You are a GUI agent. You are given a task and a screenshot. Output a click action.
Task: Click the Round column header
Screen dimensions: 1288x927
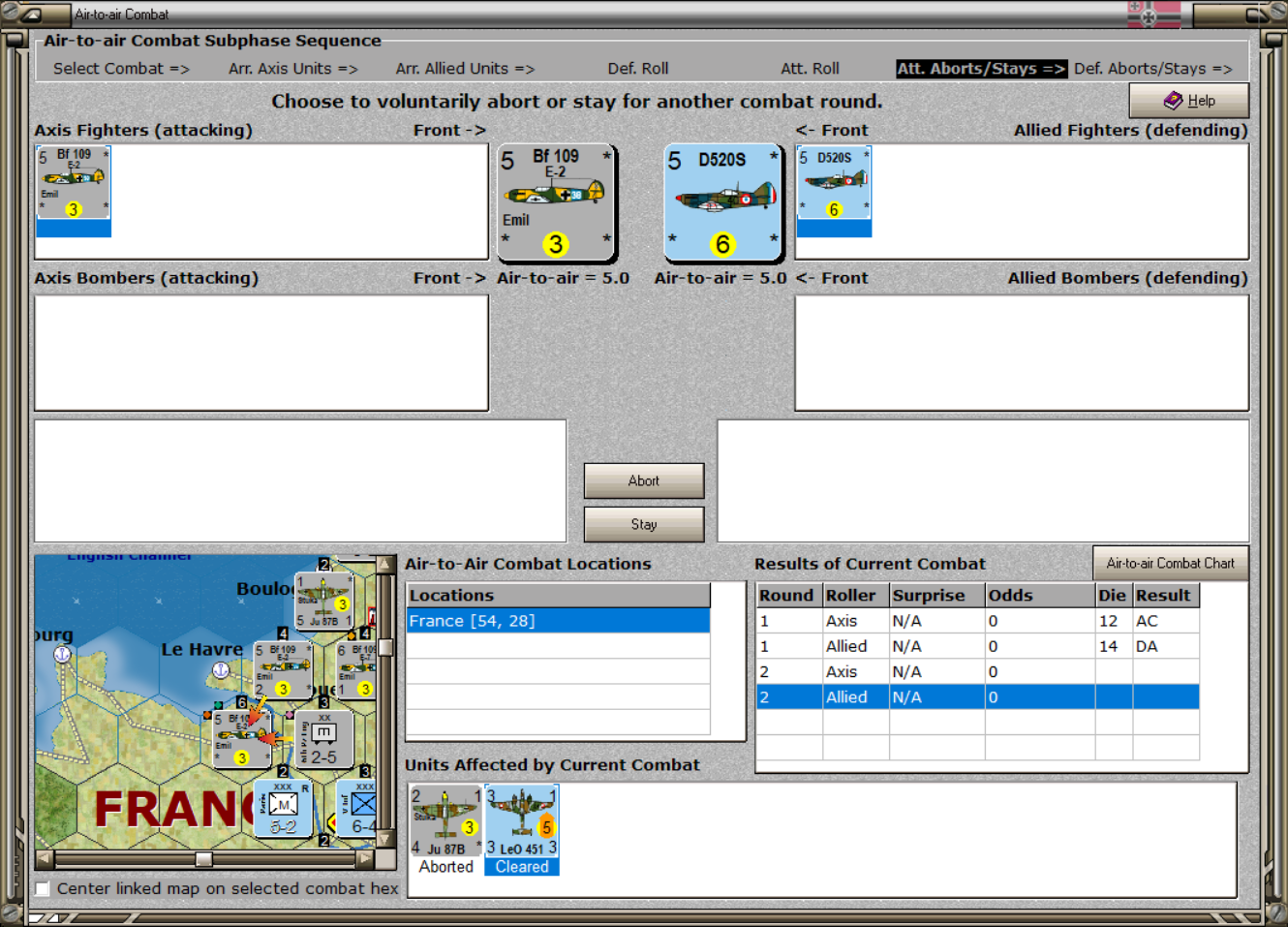tap(788, 596)
